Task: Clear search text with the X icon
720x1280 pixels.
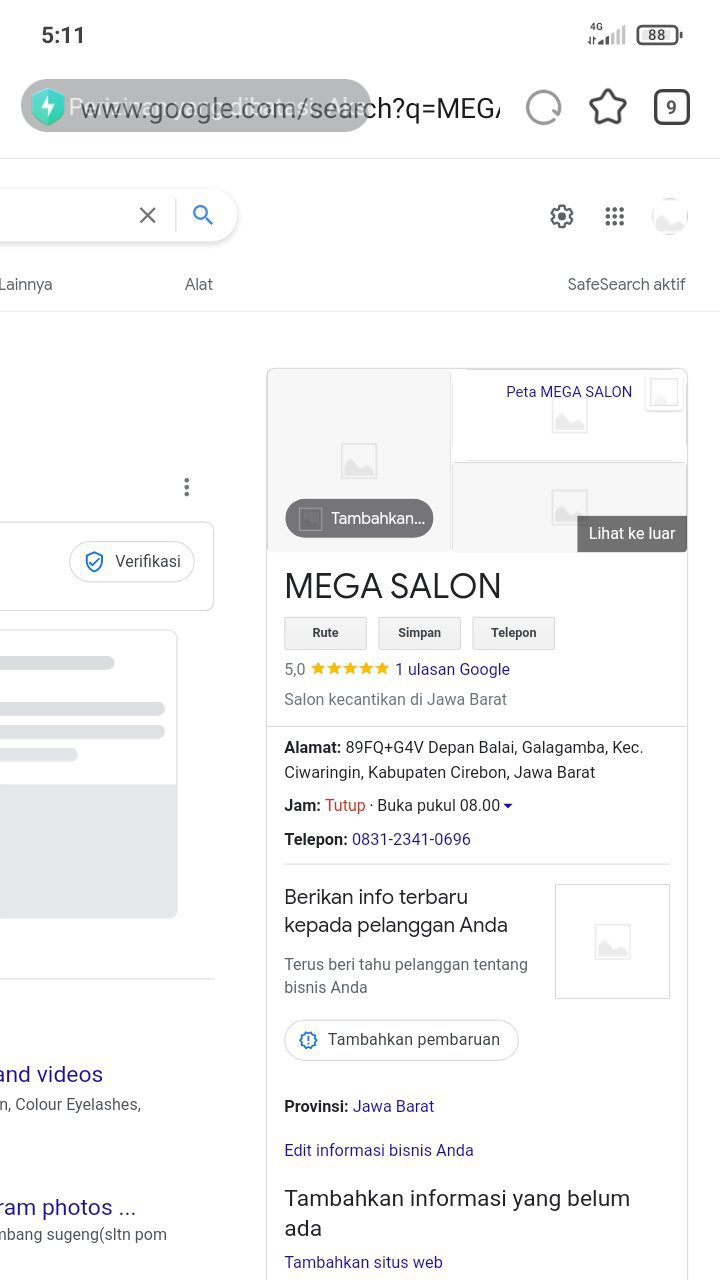Action: pyautogui.click(x=148, y=215)
